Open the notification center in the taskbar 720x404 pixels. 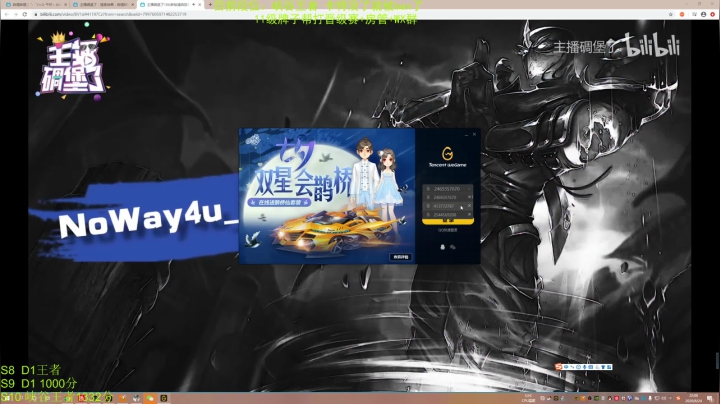[710, 398]
